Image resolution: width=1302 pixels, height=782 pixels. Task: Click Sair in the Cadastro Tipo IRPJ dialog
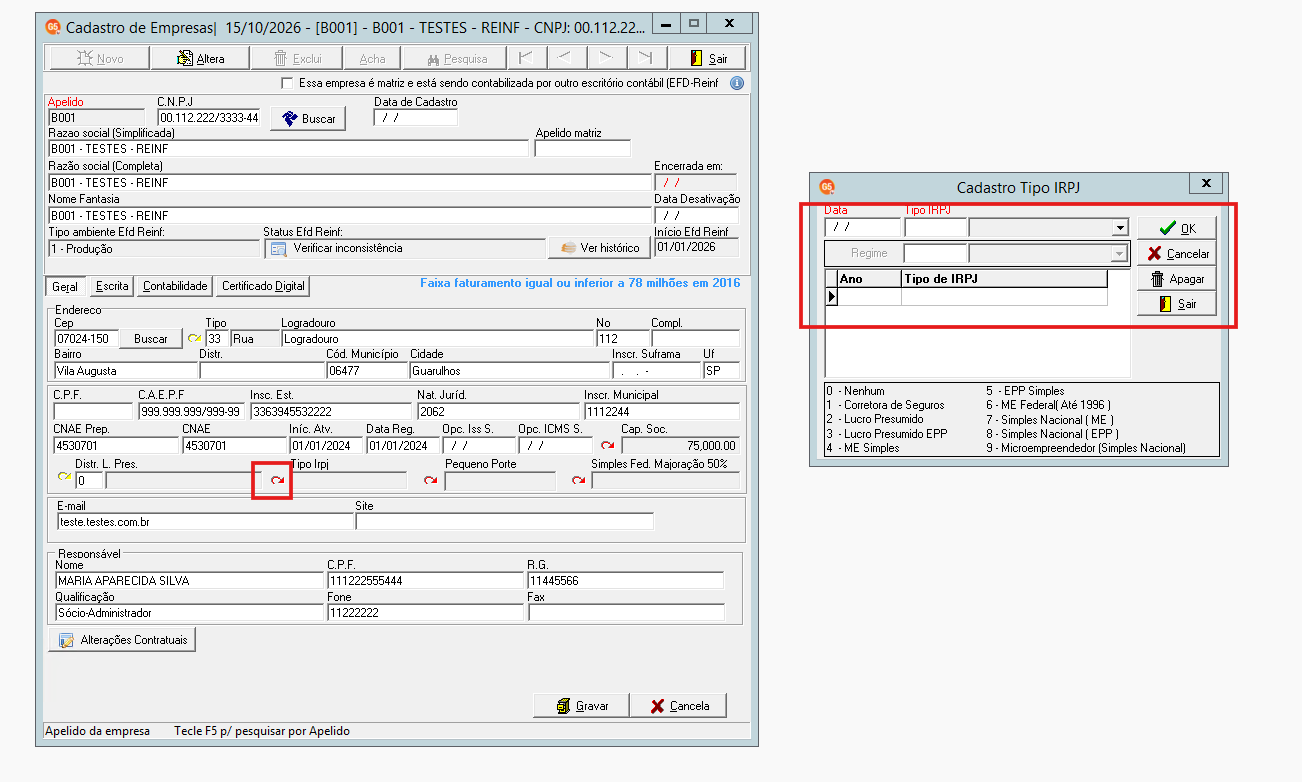(x=1177, y=304)
